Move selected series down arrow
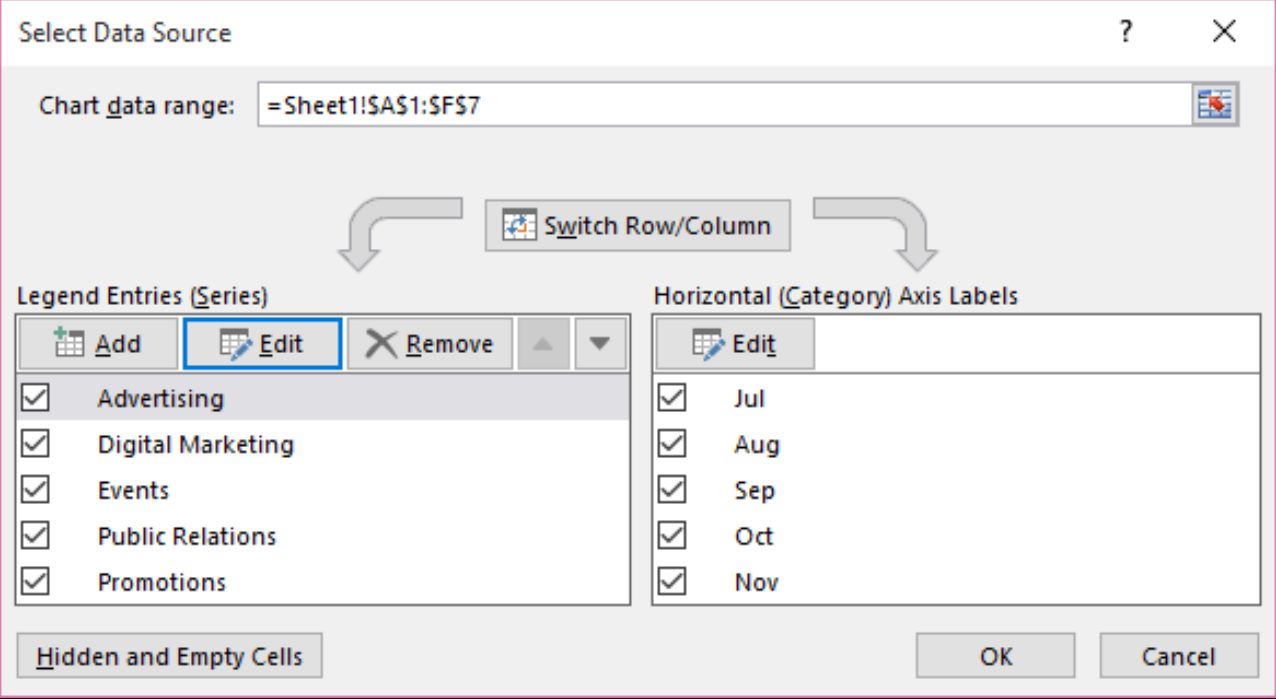Screen dimensions: 1276x699 pos(599,344)
